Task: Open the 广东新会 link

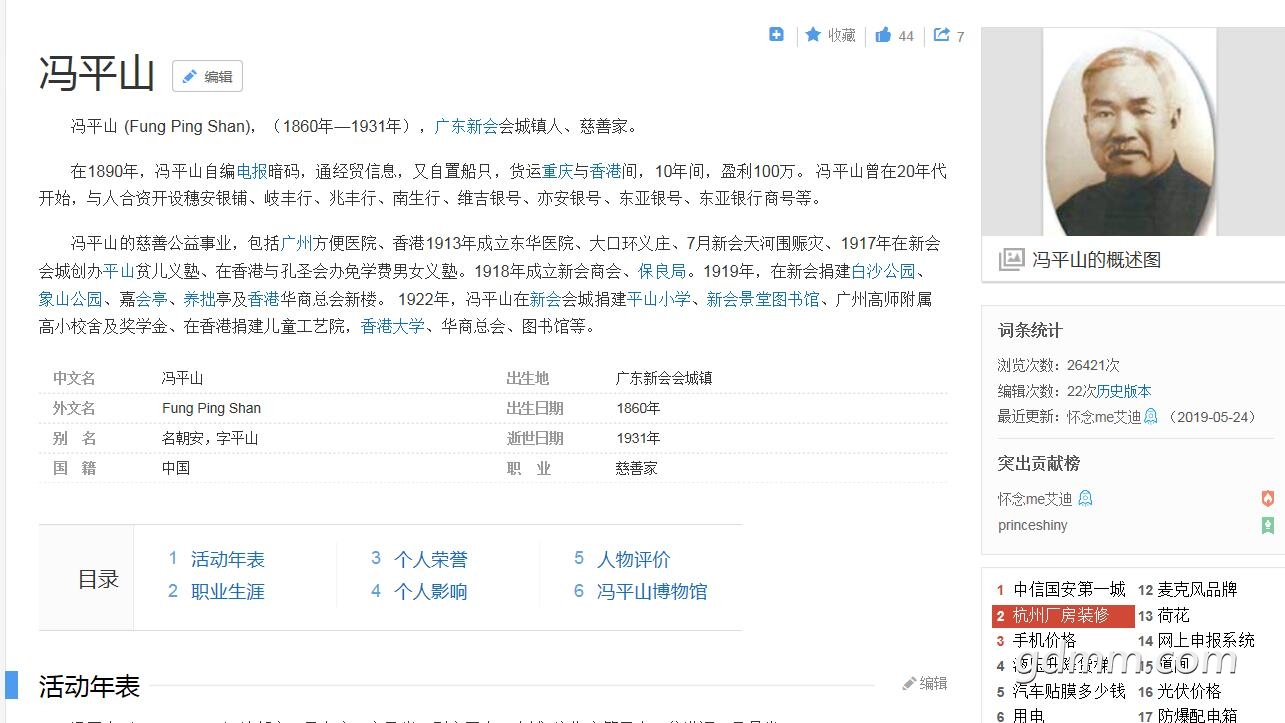Action: pos(466,126)
